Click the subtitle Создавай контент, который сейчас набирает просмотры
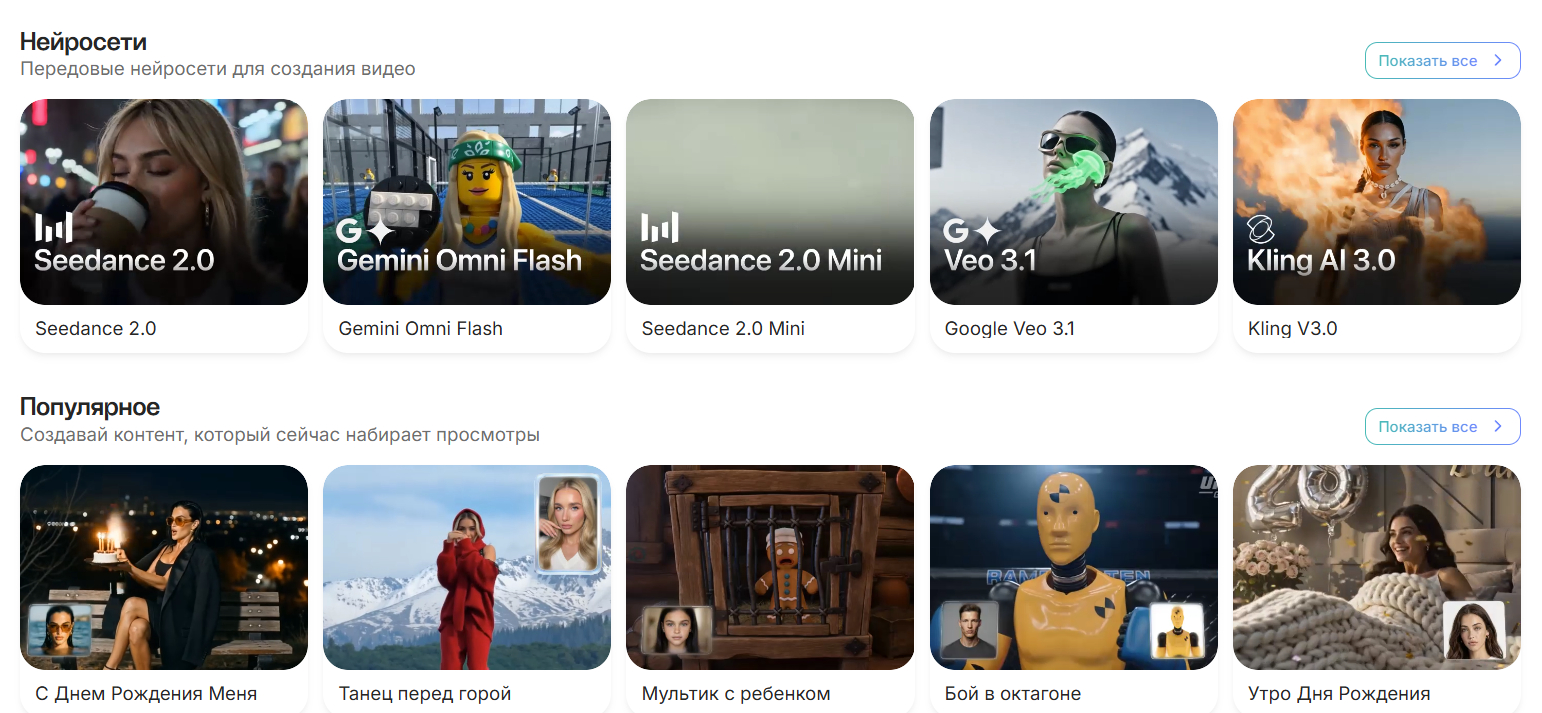 280,435
